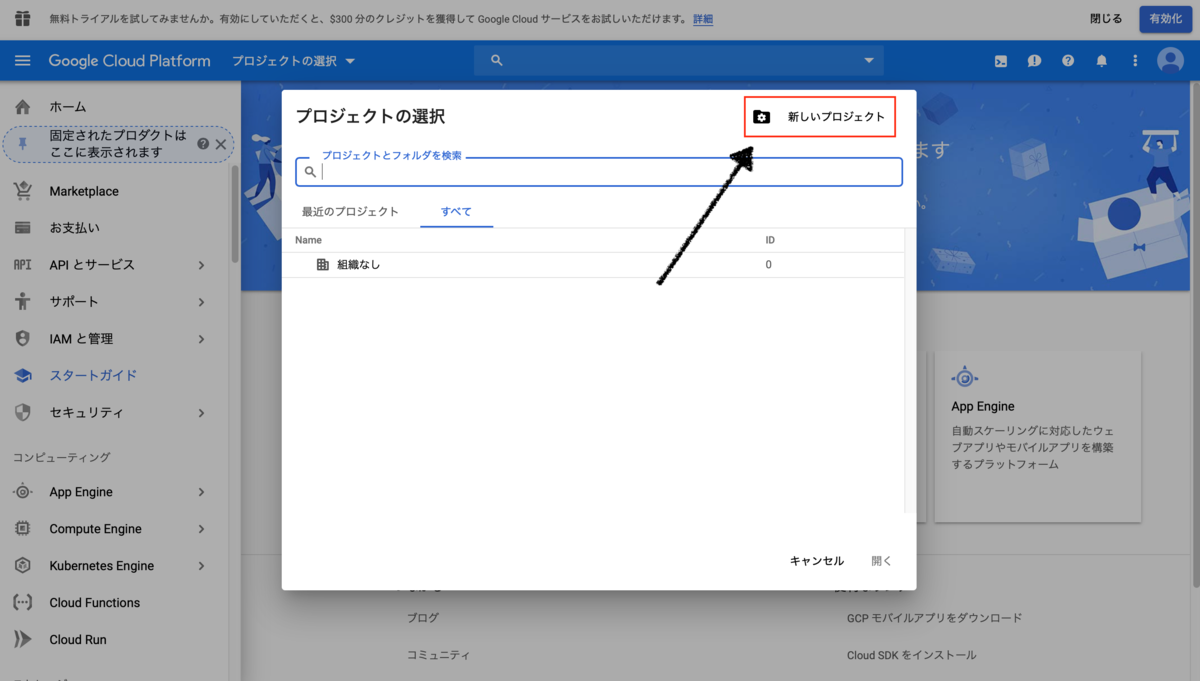
Task: Click the Kubernetes Engine hexagon icon
Action: [22, 566]
